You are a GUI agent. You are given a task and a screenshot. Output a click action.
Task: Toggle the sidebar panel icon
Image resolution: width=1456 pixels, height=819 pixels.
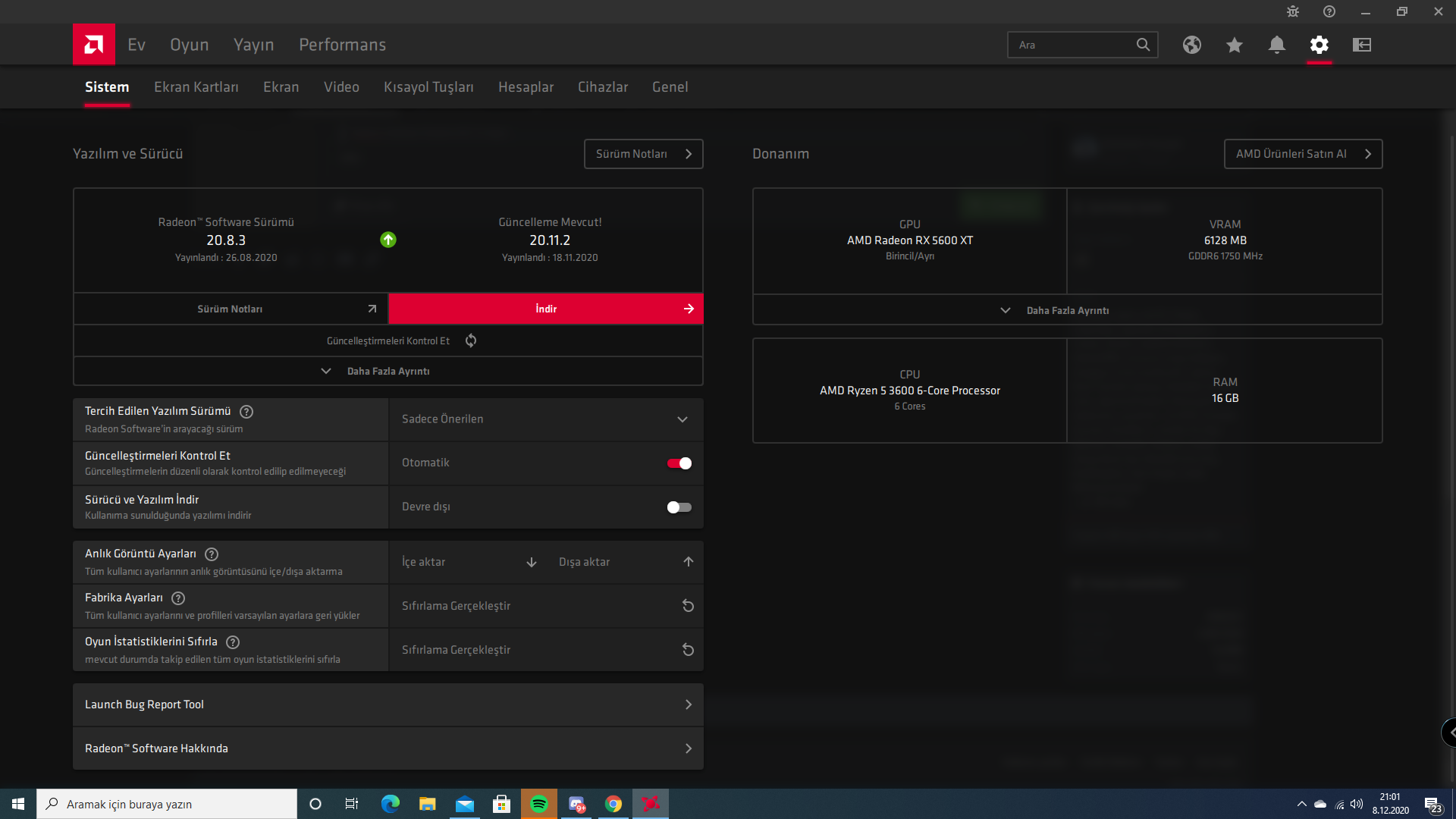(x=1362, y=45)
